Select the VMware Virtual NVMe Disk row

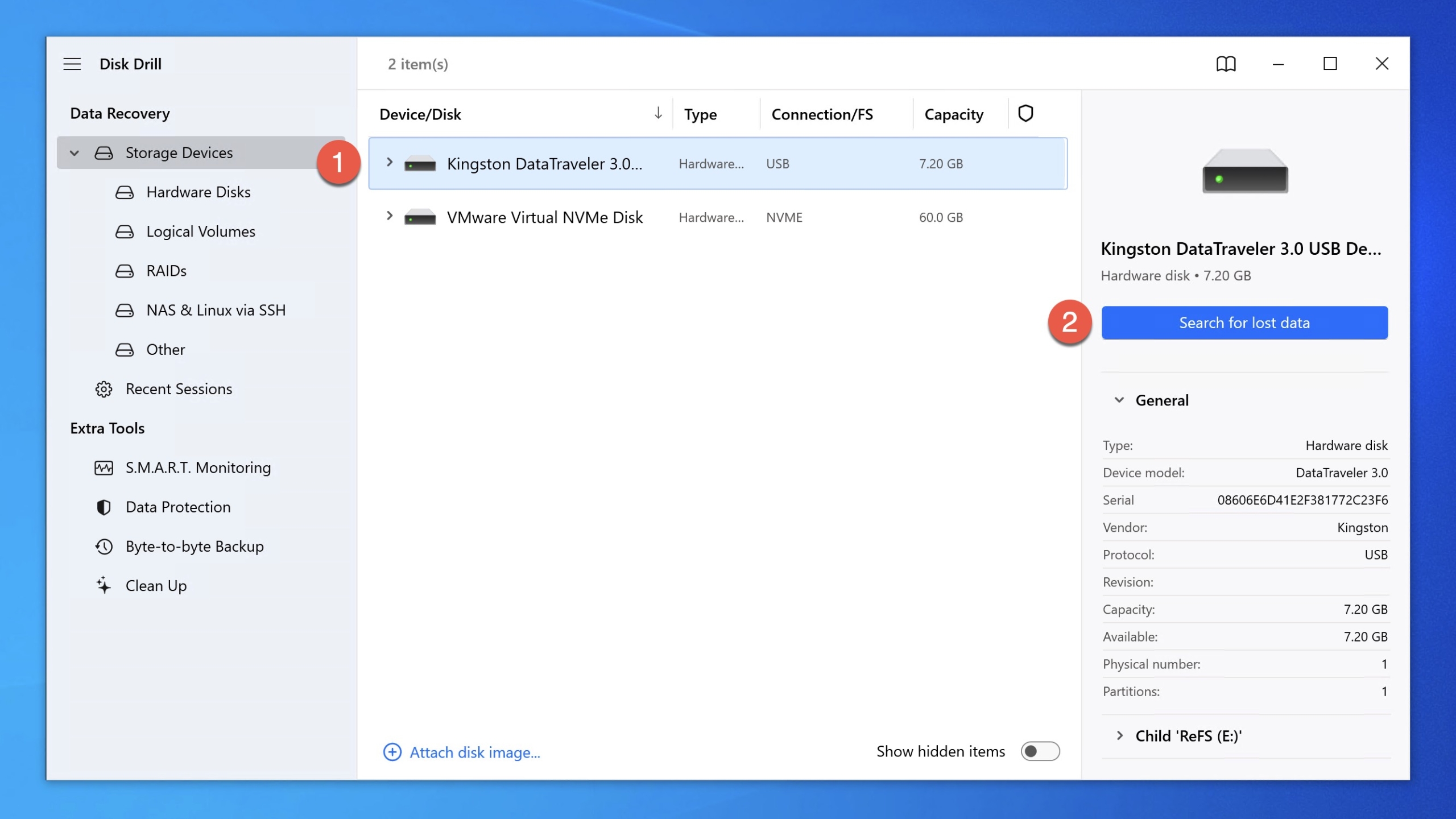pyautogui.click(x=718, y=217)
